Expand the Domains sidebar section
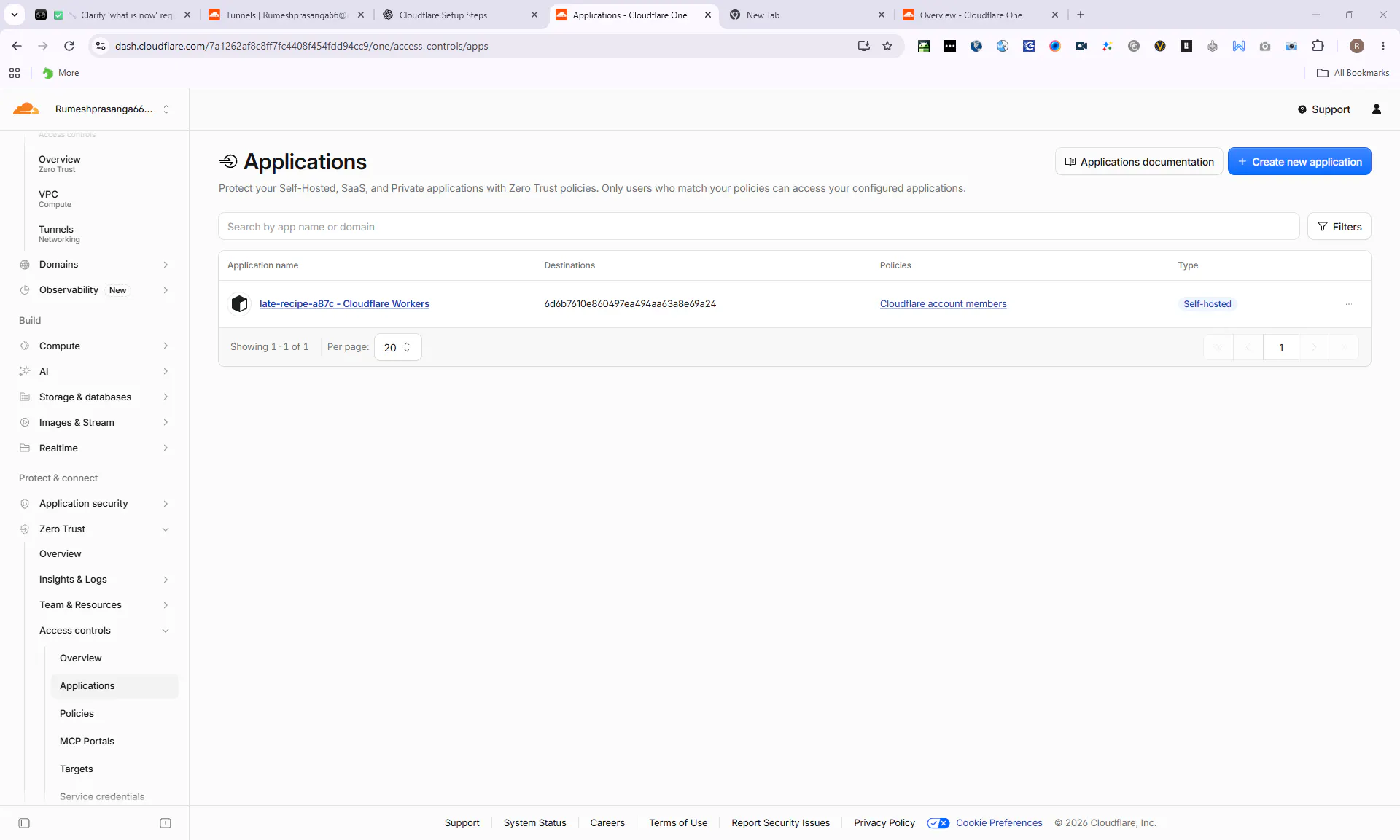The image size is (1400, 840). [95, 265]
